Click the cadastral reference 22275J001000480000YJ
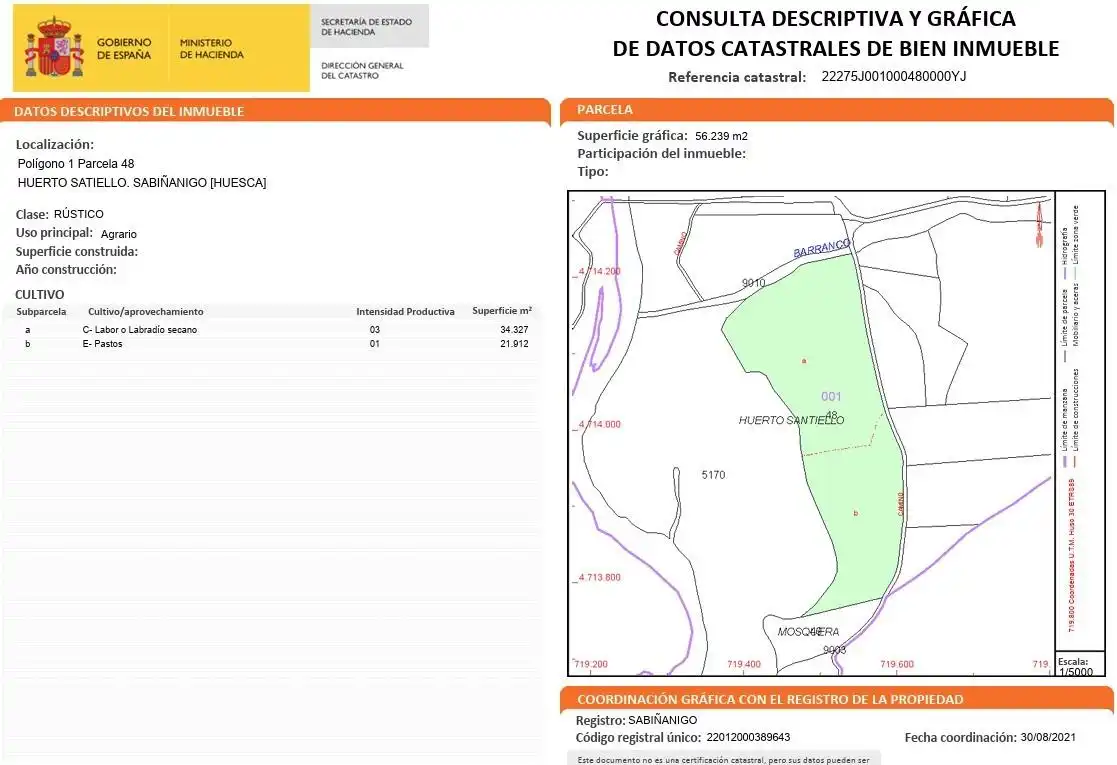Screen dimensions: 1117x765 coord(893,76)
